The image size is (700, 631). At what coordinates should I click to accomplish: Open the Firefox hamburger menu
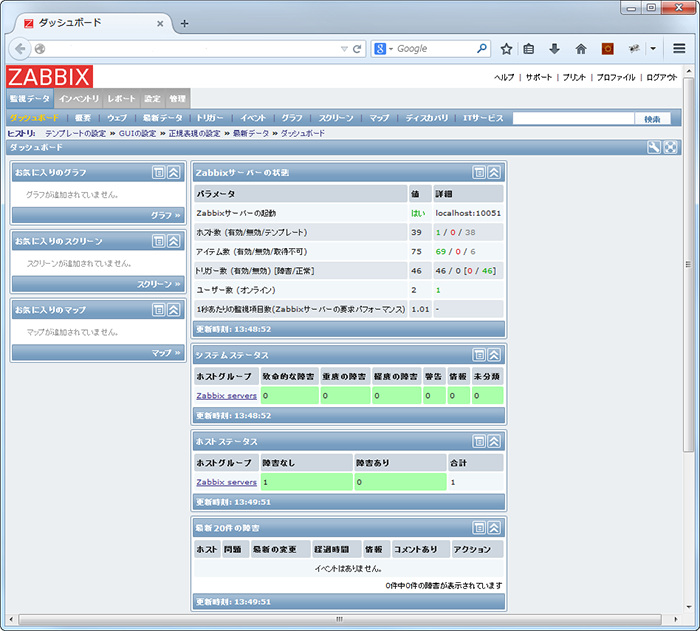coord(679,48)
